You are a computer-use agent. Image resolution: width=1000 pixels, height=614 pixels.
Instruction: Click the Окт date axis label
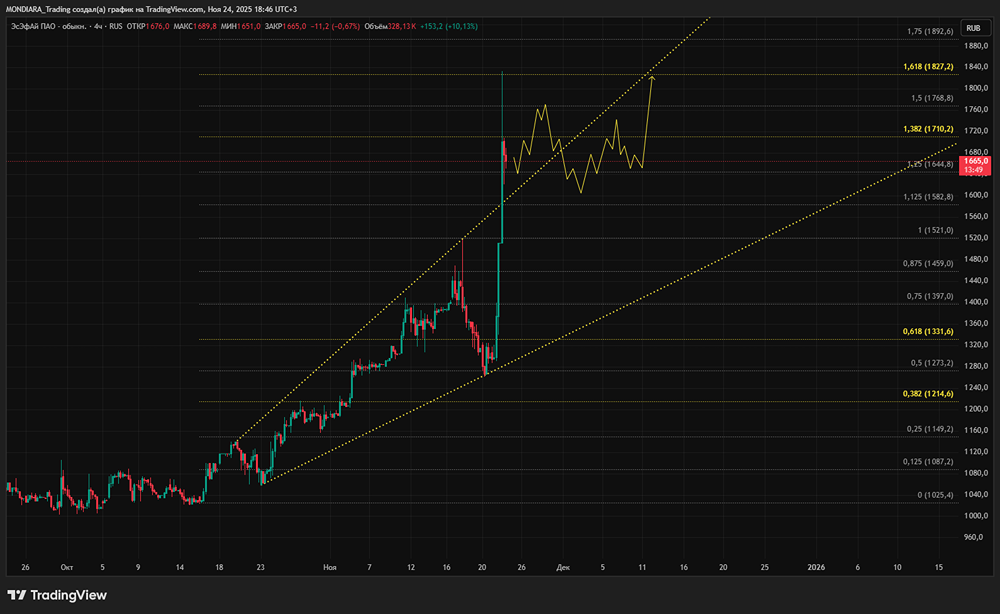[67, 567]
